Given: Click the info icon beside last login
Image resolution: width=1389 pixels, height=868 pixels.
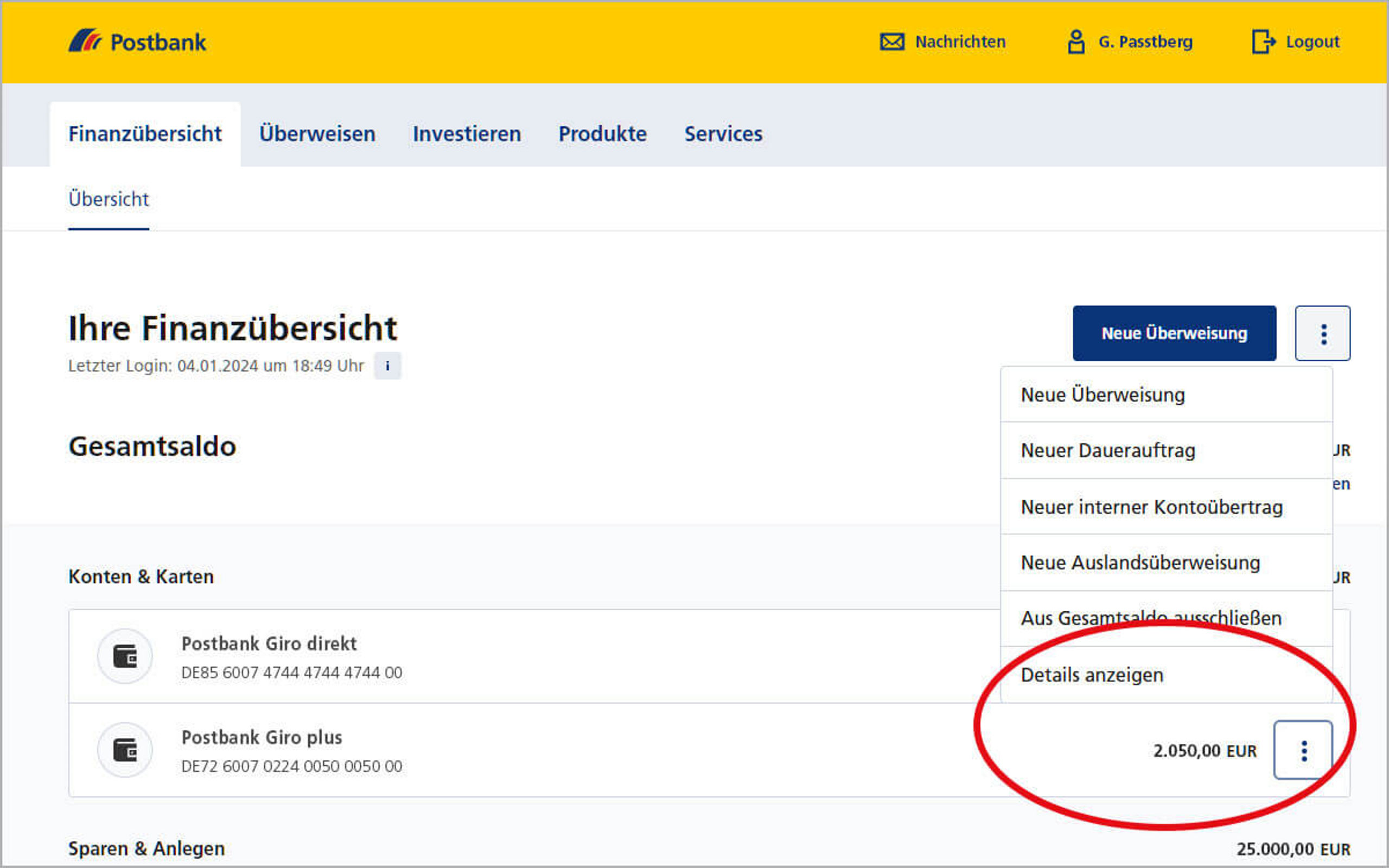Looking at the screenshot, I should pyautogui.click(x=387, y=366).
